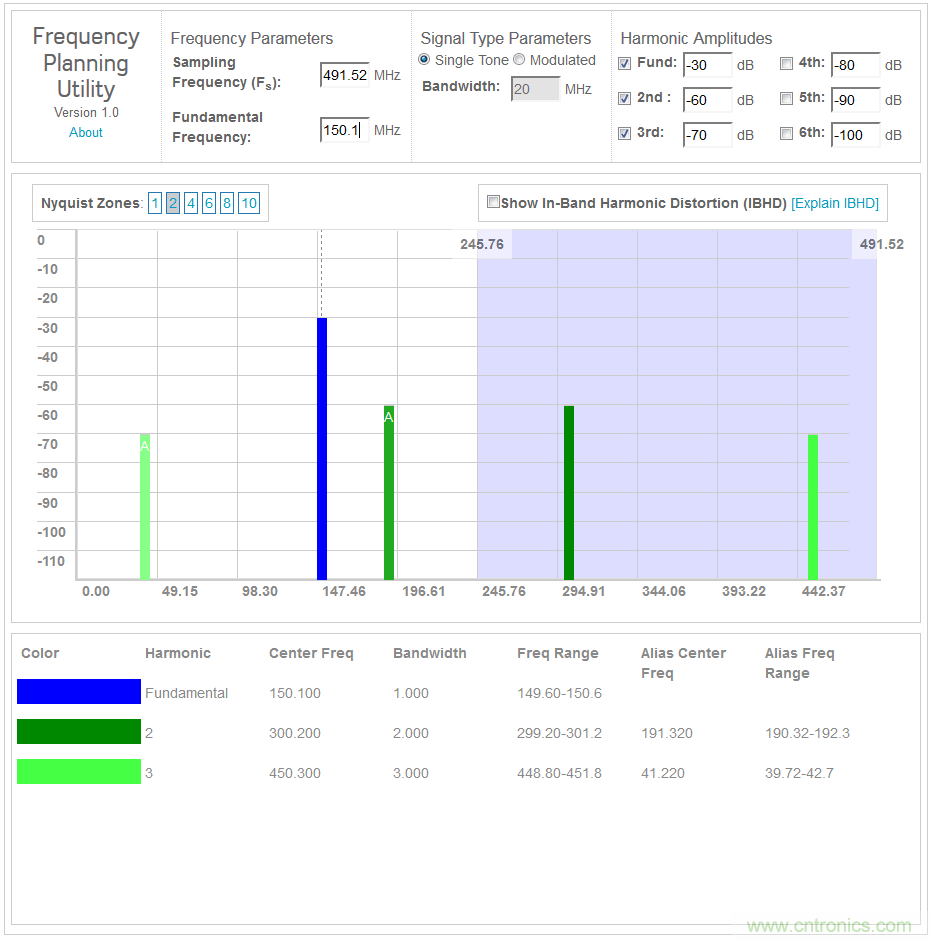
Task: Click the highlighted Nyquist Zone 2
Action: [173, 204]
